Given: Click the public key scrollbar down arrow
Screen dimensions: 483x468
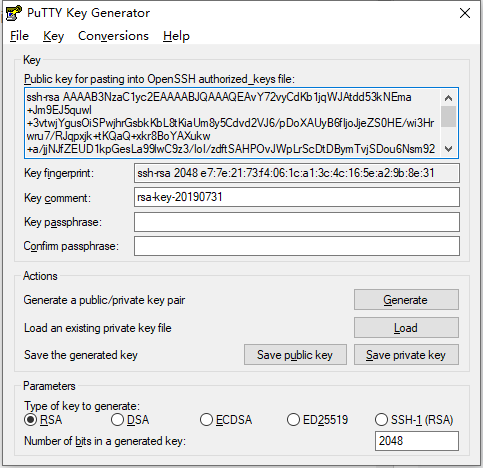Looking at the screenshot, I should (x=449, y=149).
